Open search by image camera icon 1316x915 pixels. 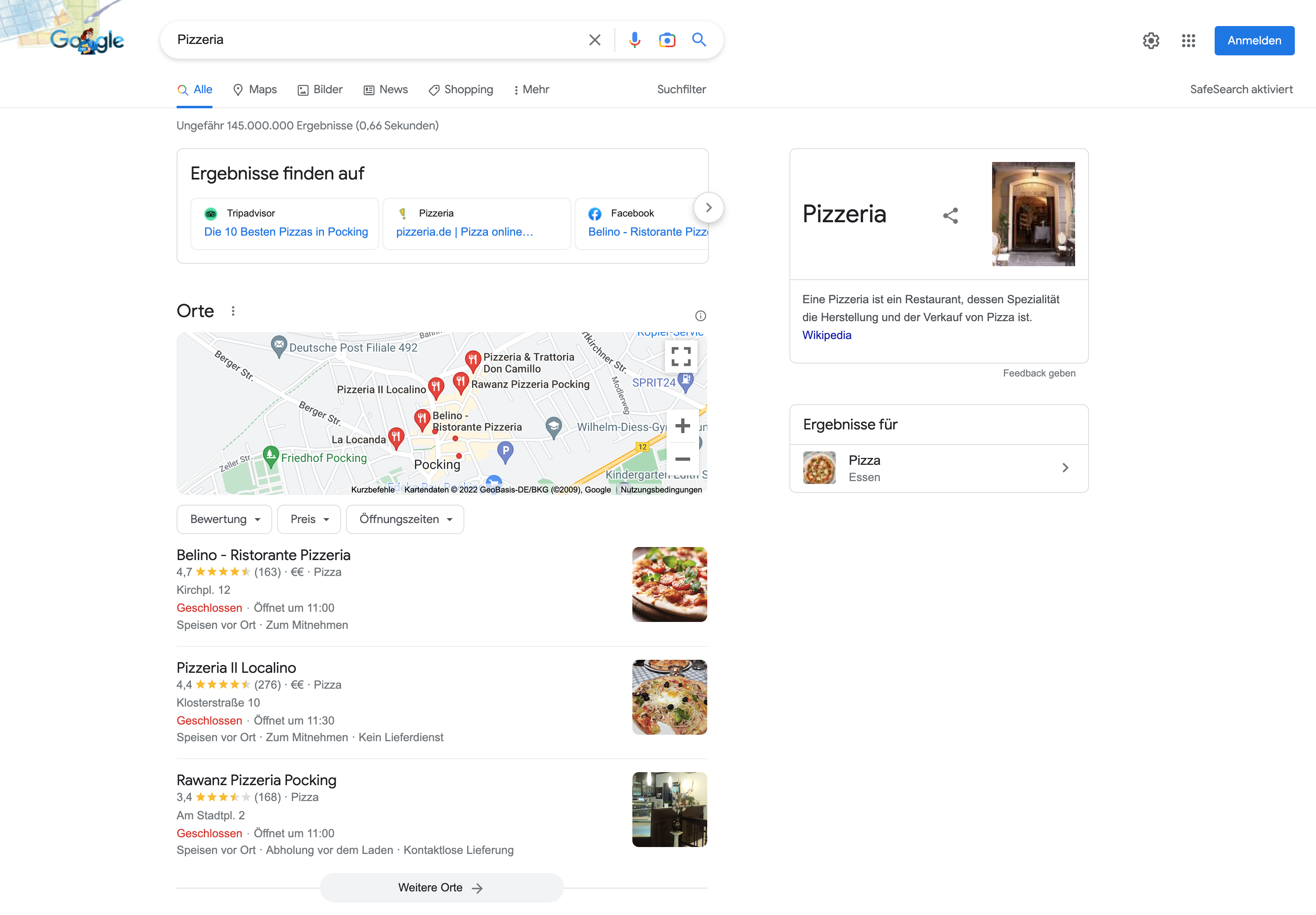point(667,40)
